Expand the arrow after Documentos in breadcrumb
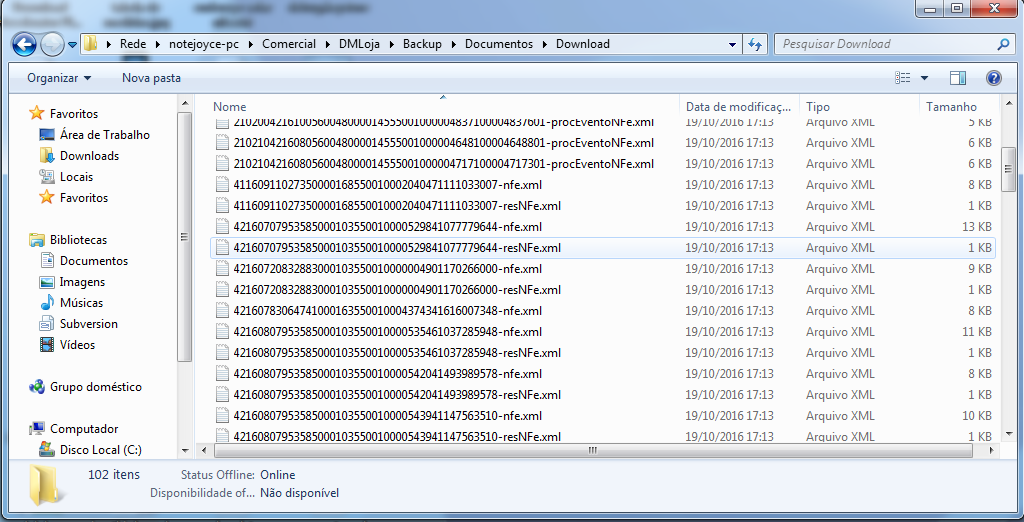Viewport: 1024px width, 522px height. tap(545, 44)
